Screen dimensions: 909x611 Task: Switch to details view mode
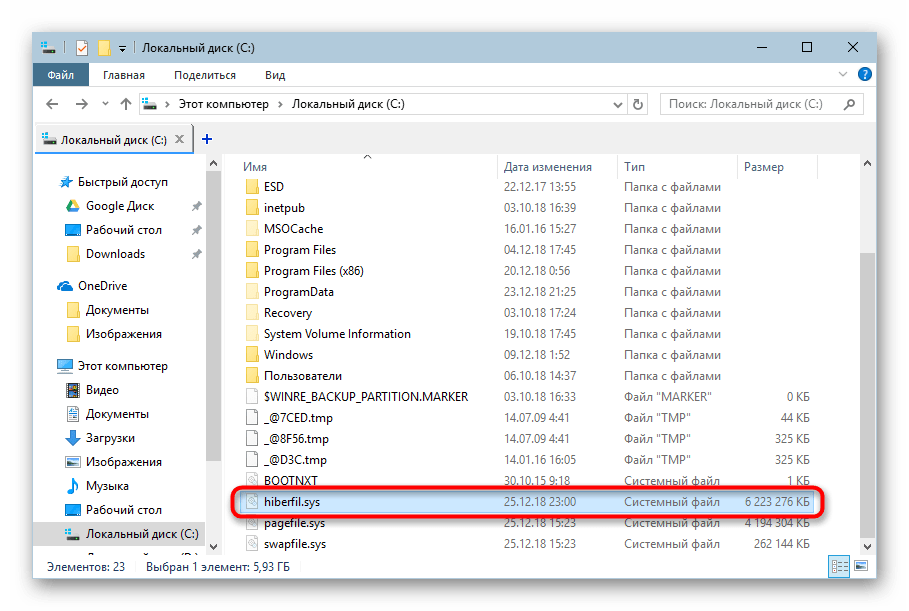point(837,567)
